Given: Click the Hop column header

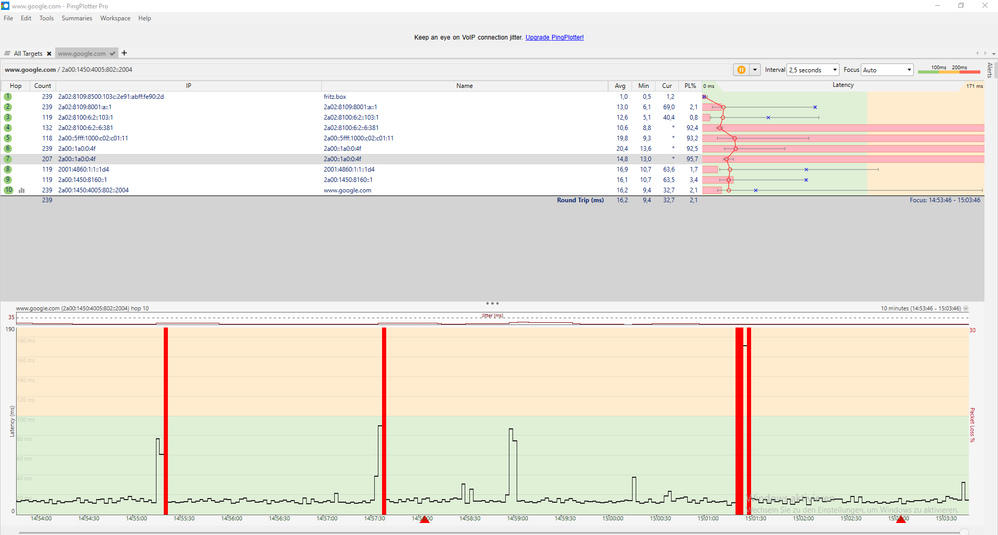Looking at the screenshot, I should point(15,86).
